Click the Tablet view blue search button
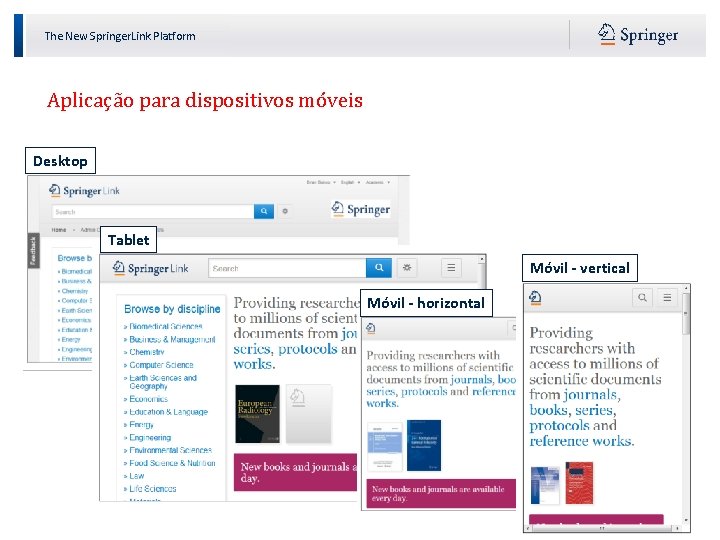The height and width of the screenshot is (540, 720). [379, 268]
